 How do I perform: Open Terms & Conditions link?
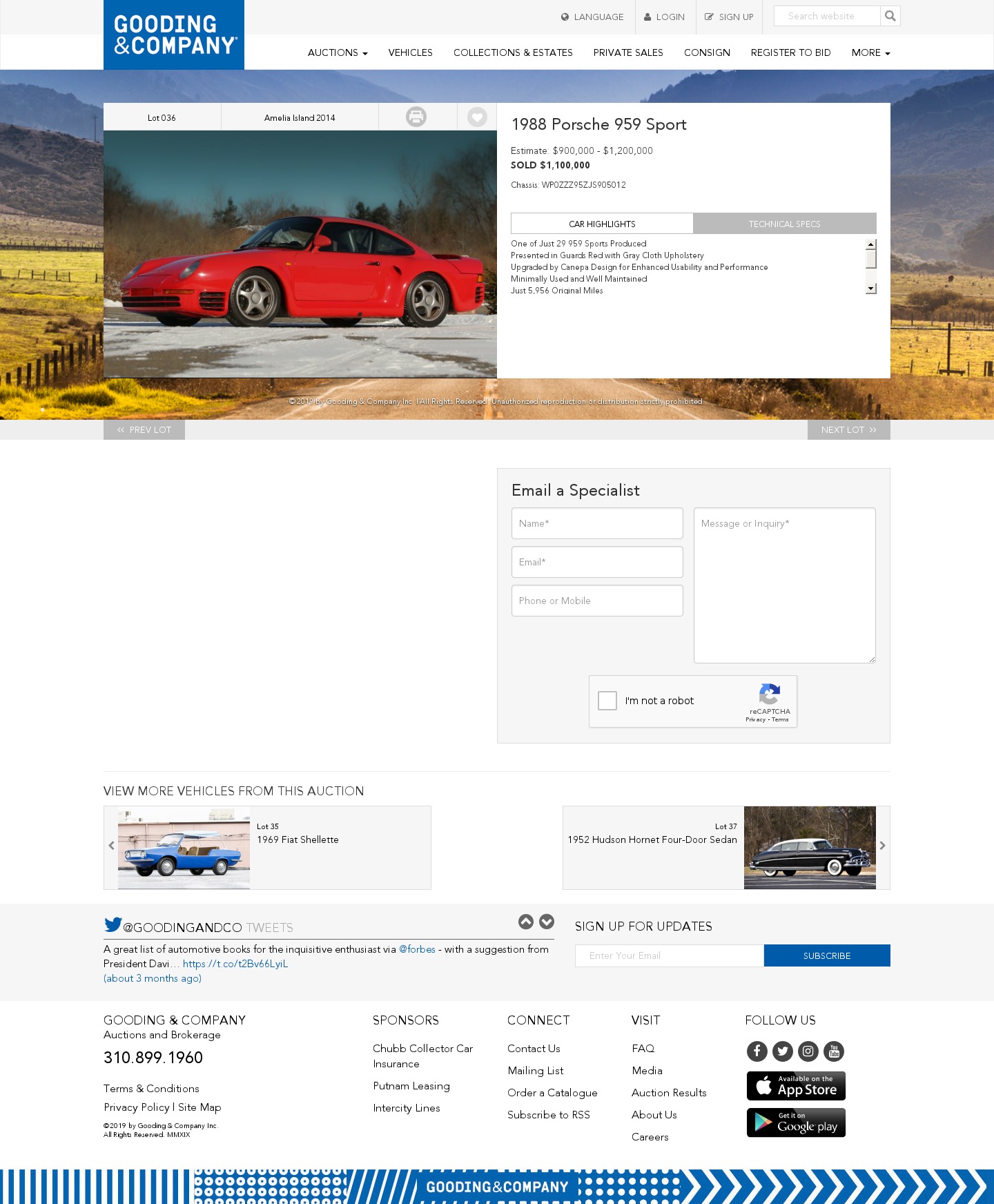coord(151,1089)
